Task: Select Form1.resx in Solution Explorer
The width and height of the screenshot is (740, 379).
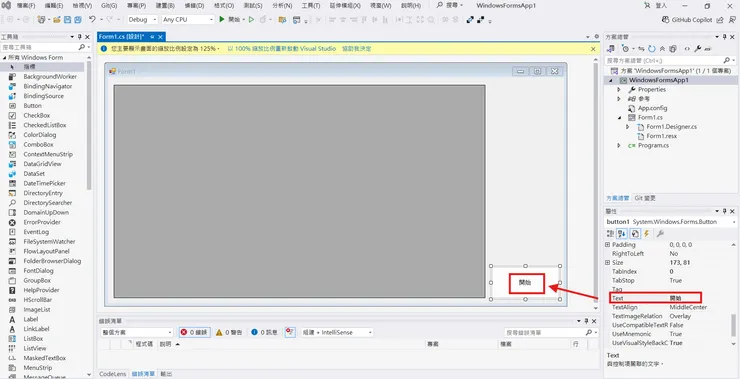Action: tap(661, 136)
